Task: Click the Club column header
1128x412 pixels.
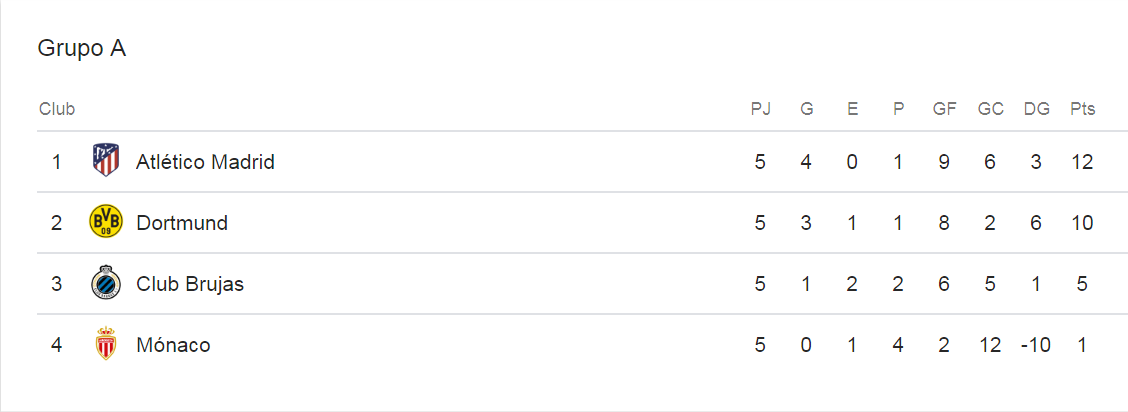Action: pyautogui.click(x=57, y=109)
